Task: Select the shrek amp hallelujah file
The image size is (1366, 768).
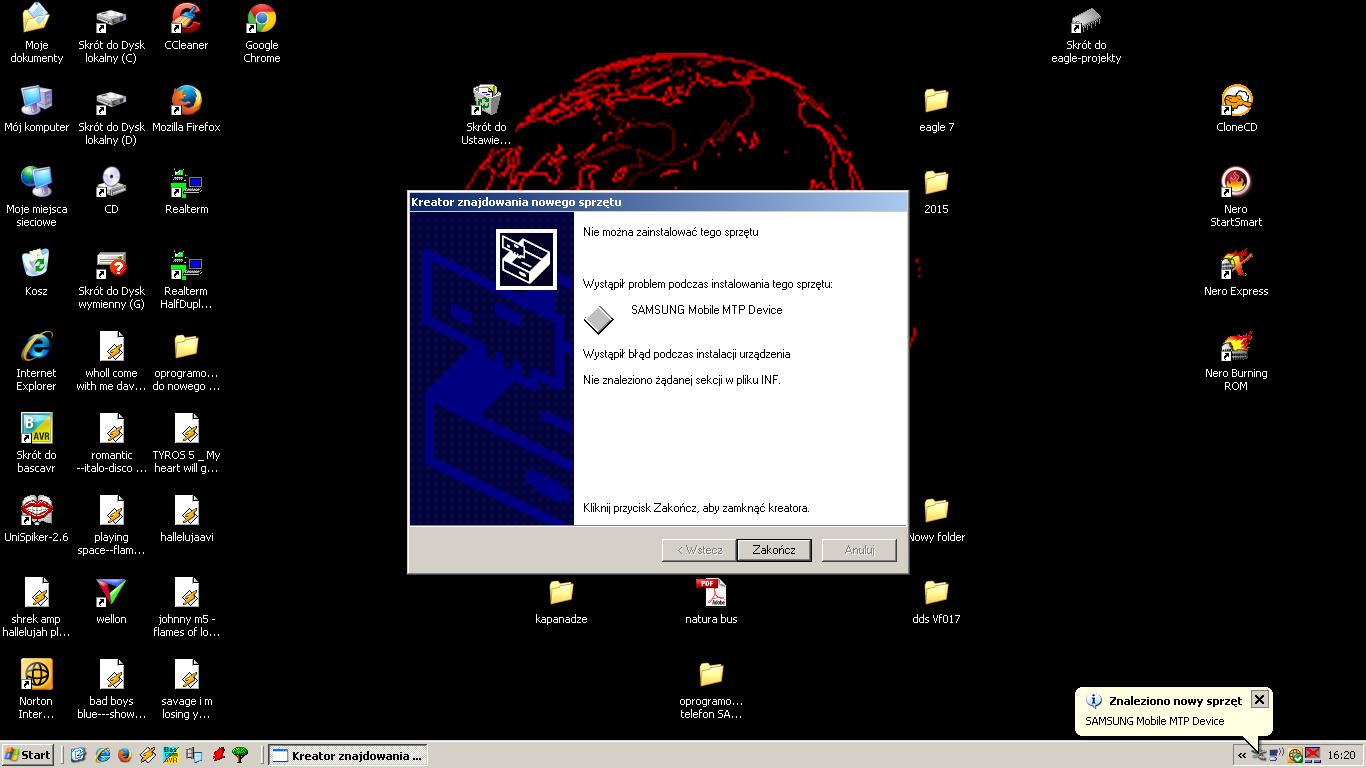Action: pos(36,607)
